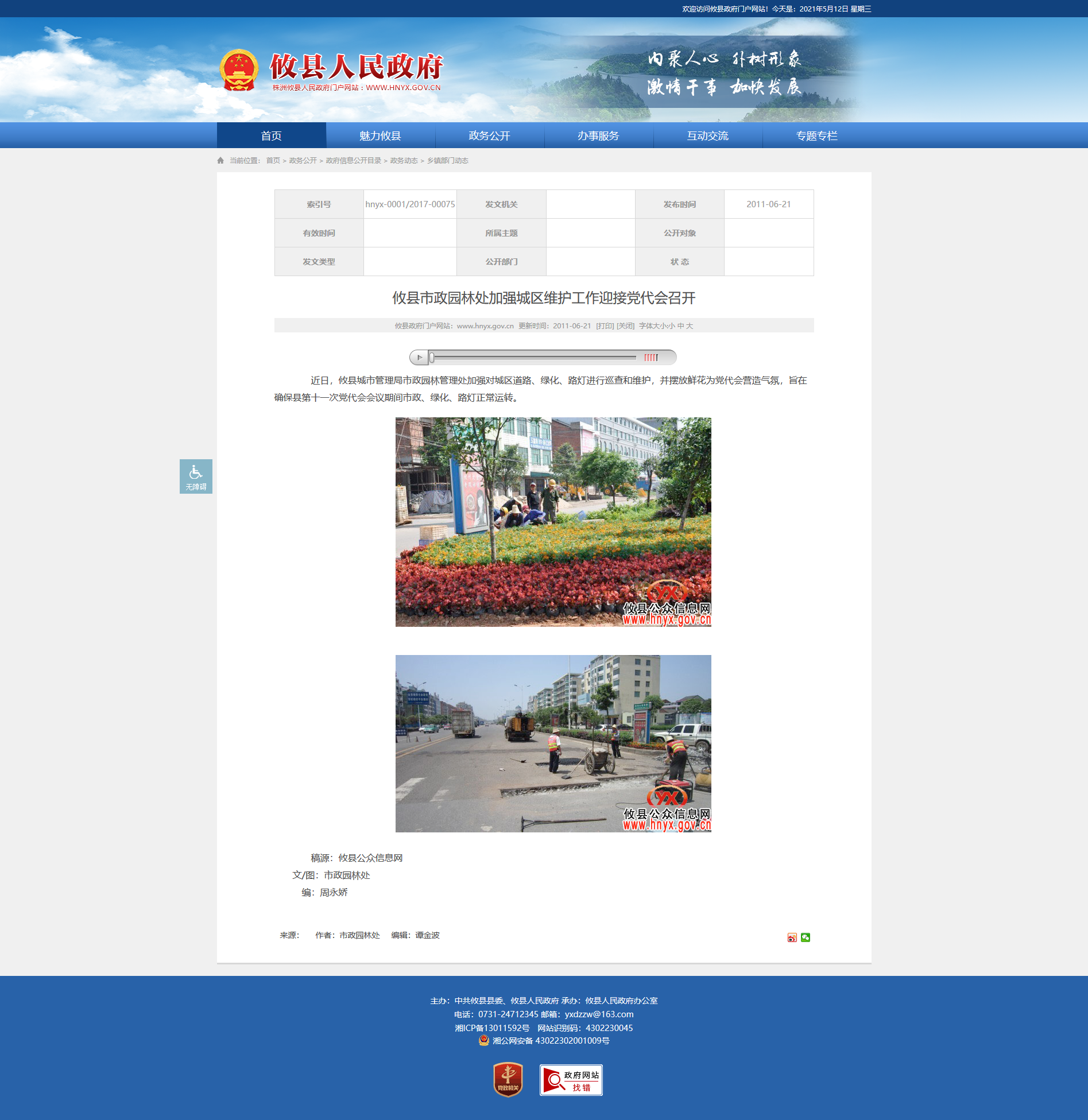Screen dimensions: 1088x1120
Task: Click the police shield 公网安备 icon
Action: (x=484, y=1041)
